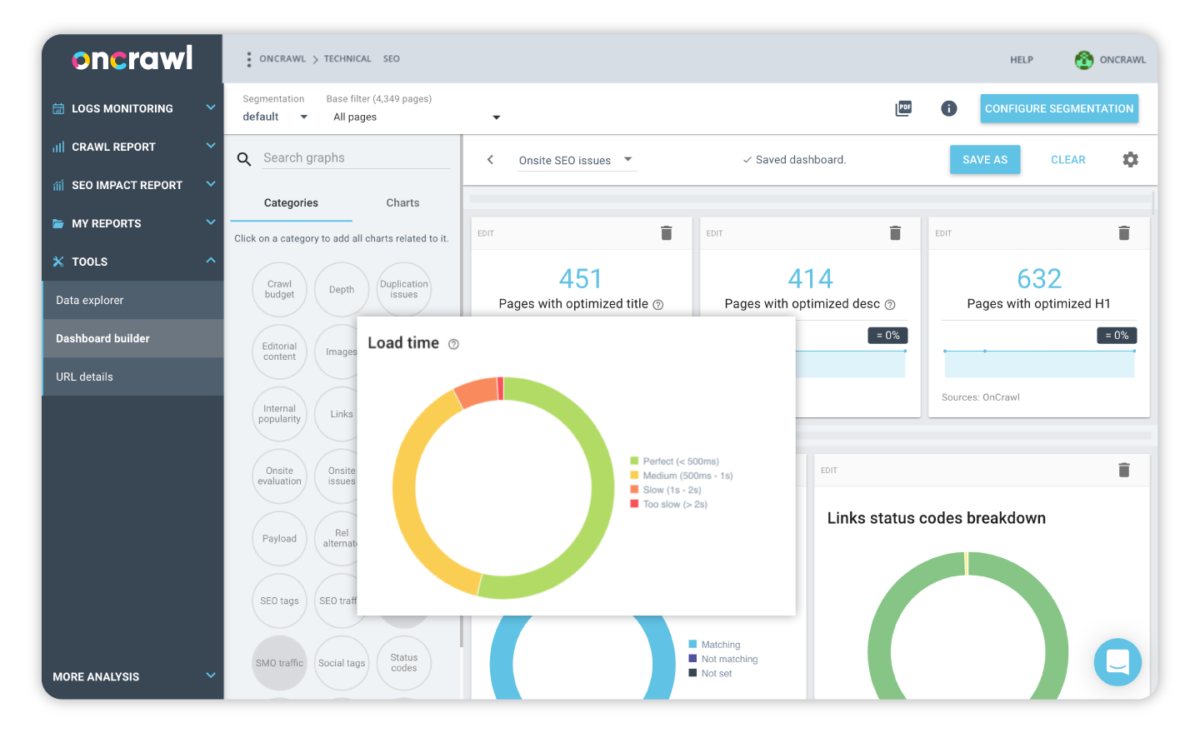
Task: Click the OnCrawl logo
Action: 132,59
